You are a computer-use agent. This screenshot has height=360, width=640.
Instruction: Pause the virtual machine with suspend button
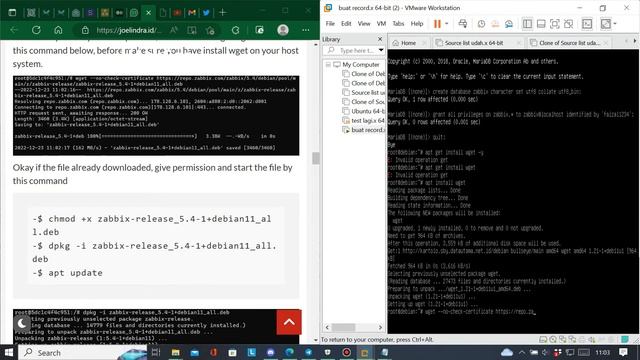point(437,24)
